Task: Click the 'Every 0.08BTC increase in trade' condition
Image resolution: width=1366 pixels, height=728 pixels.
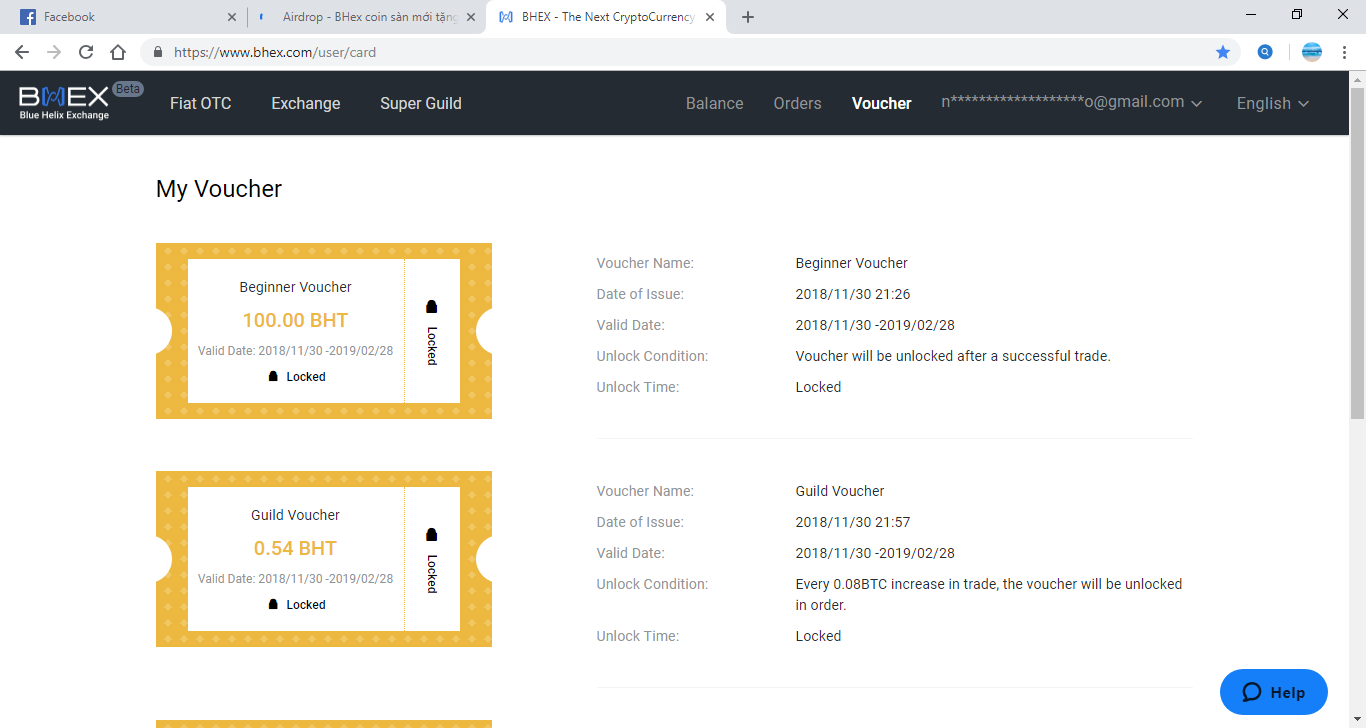Action: [989, 594]
